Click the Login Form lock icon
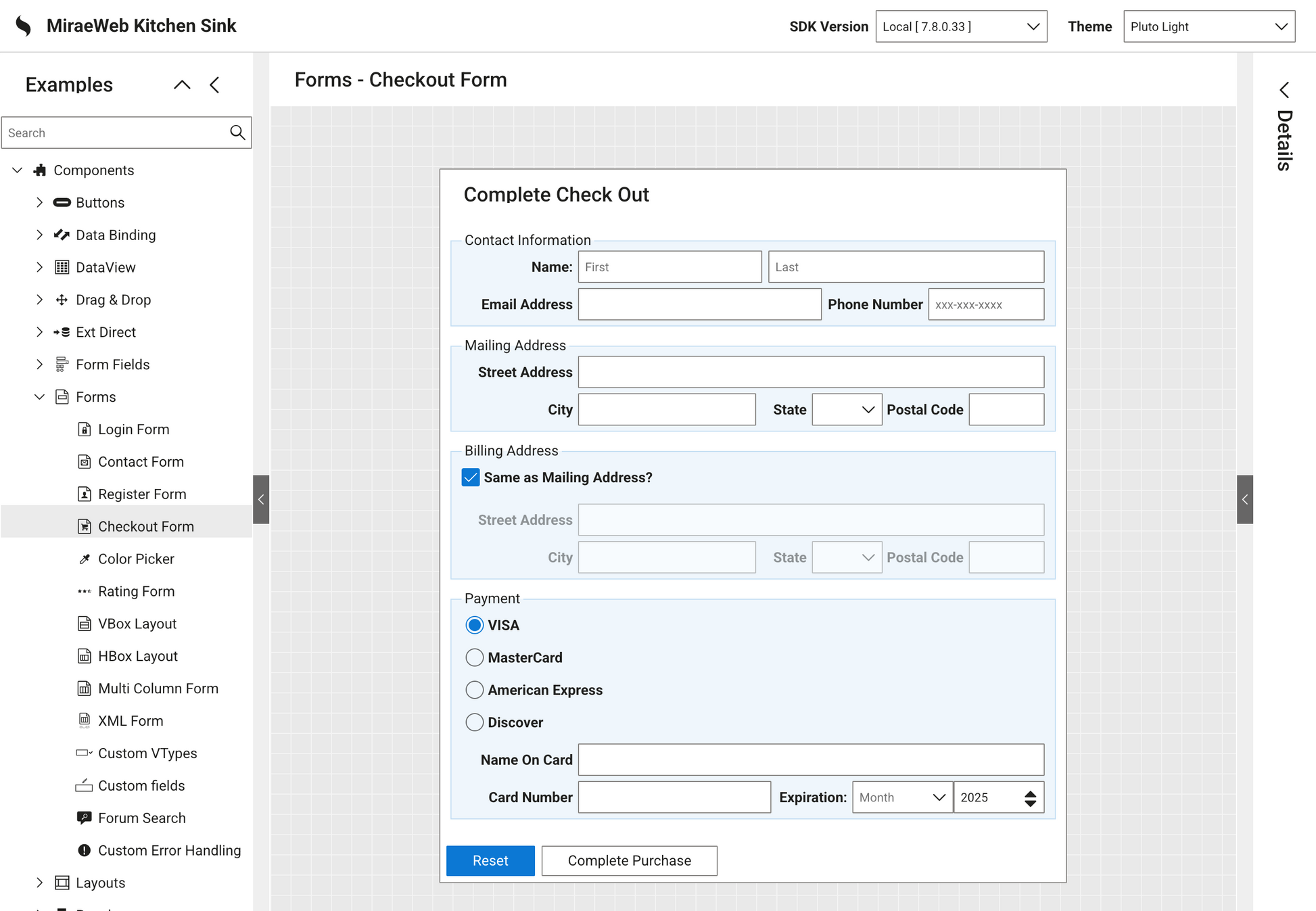 tap(85, 429)
